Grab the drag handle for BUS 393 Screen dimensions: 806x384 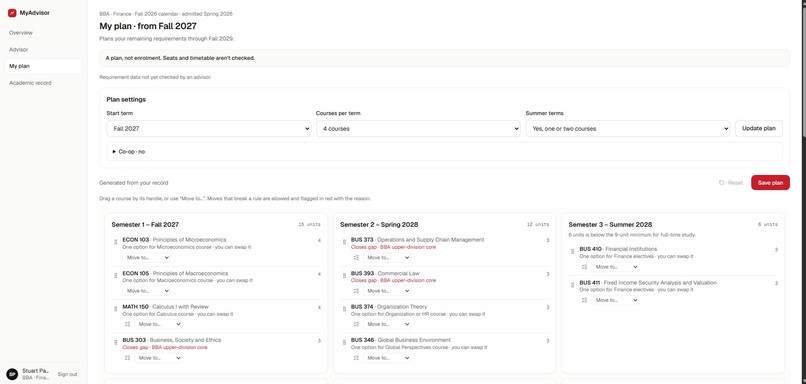point(344,276)
